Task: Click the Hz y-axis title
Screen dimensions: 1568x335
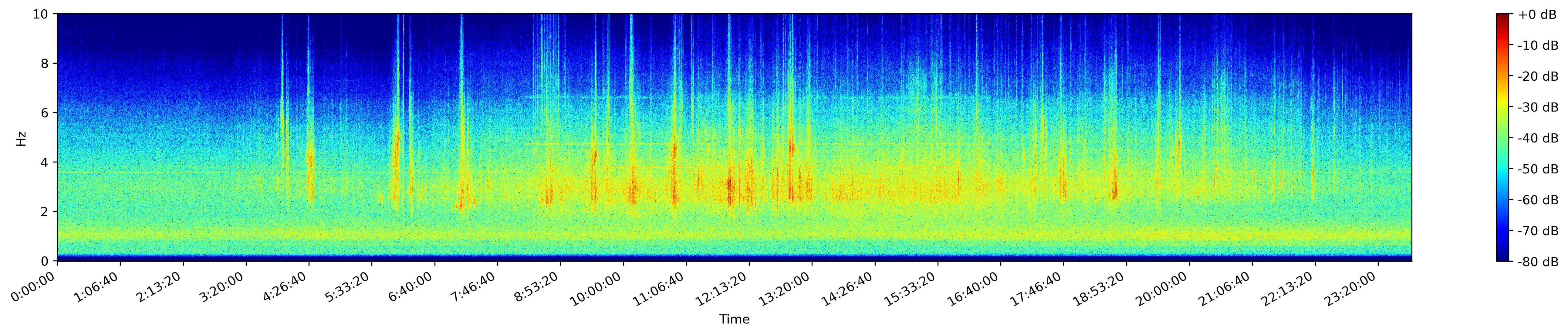Action: tap(21, 138)
